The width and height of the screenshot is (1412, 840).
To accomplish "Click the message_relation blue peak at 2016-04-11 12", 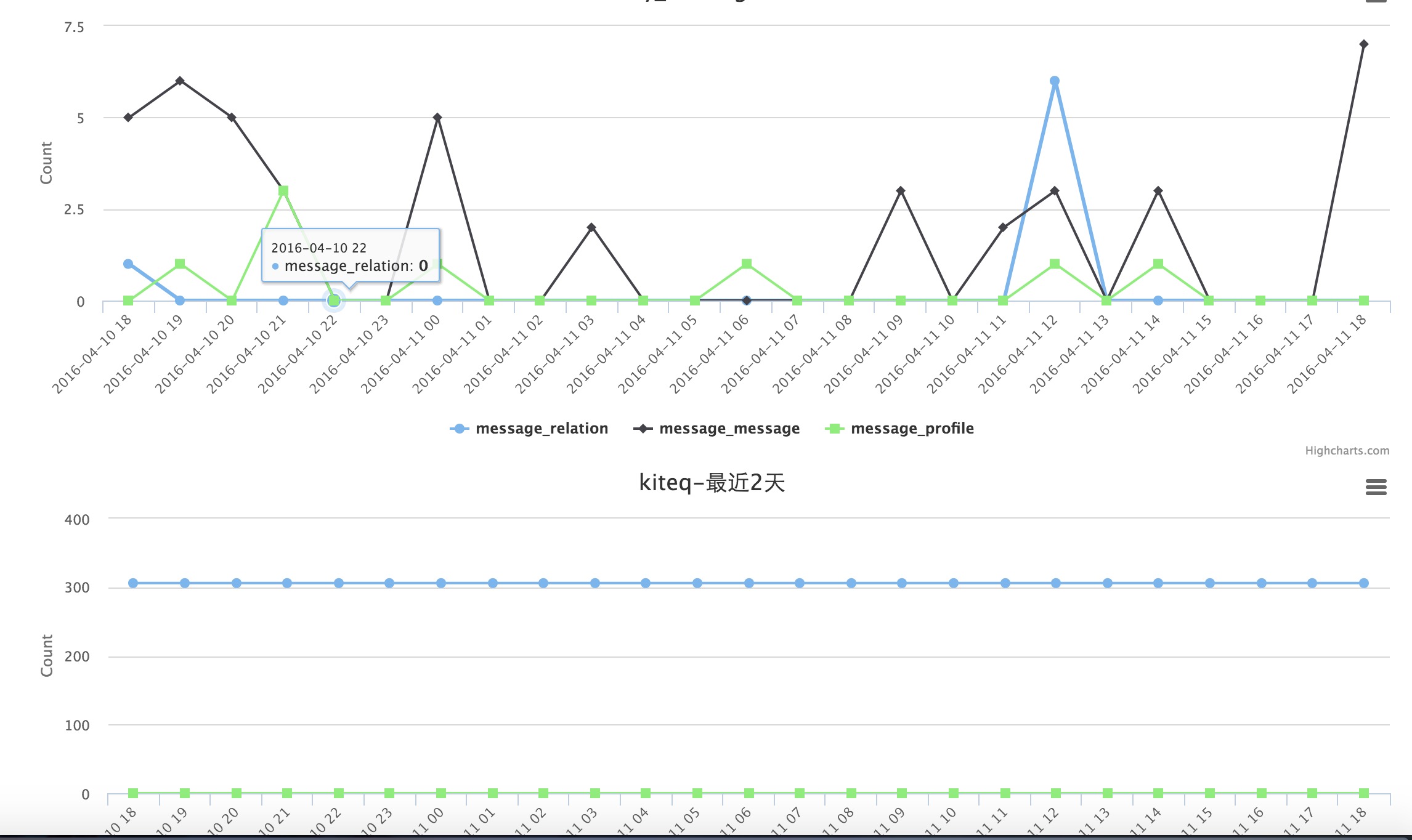I will pos(1055,81).
